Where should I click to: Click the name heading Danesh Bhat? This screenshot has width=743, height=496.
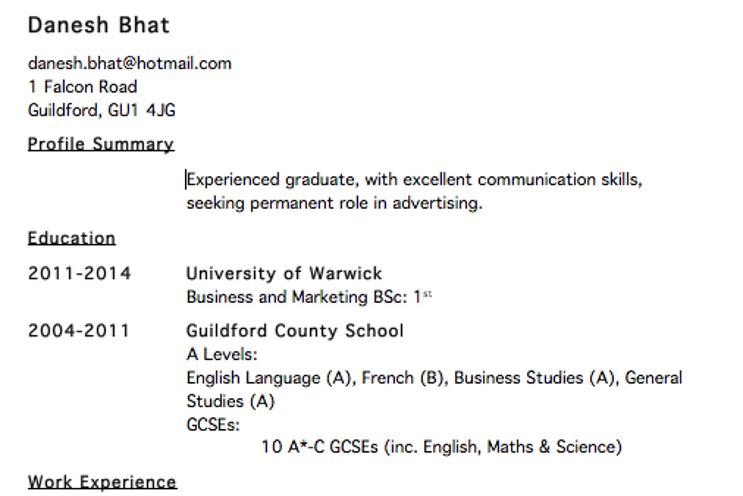click(x=99, y=25)
